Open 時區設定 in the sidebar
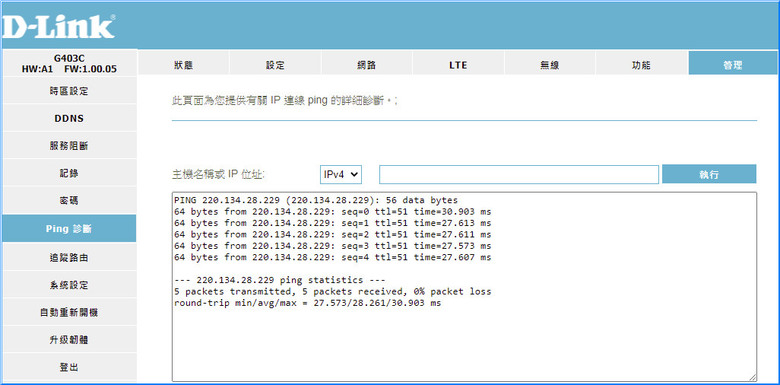Screen dimensions: 780x385 pos(69,91)
